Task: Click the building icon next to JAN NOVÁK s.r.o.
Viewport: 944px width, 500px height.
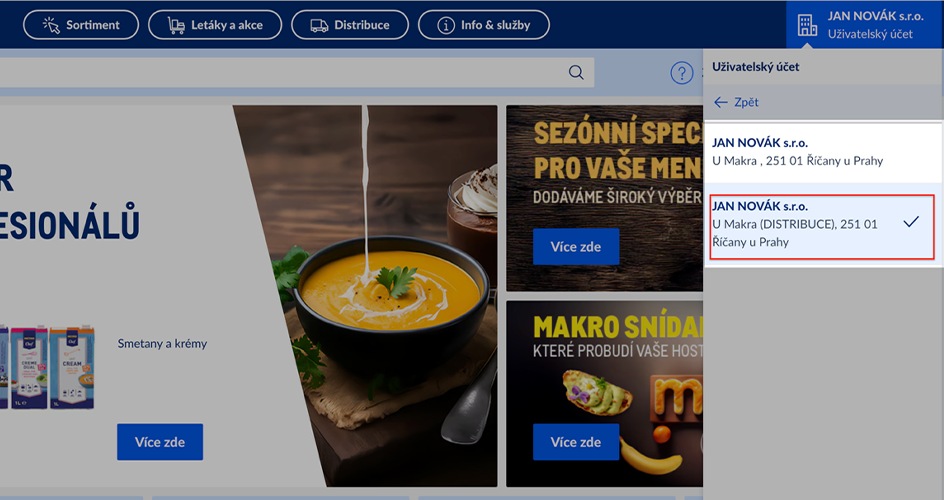Action: (x=807, y=25)
